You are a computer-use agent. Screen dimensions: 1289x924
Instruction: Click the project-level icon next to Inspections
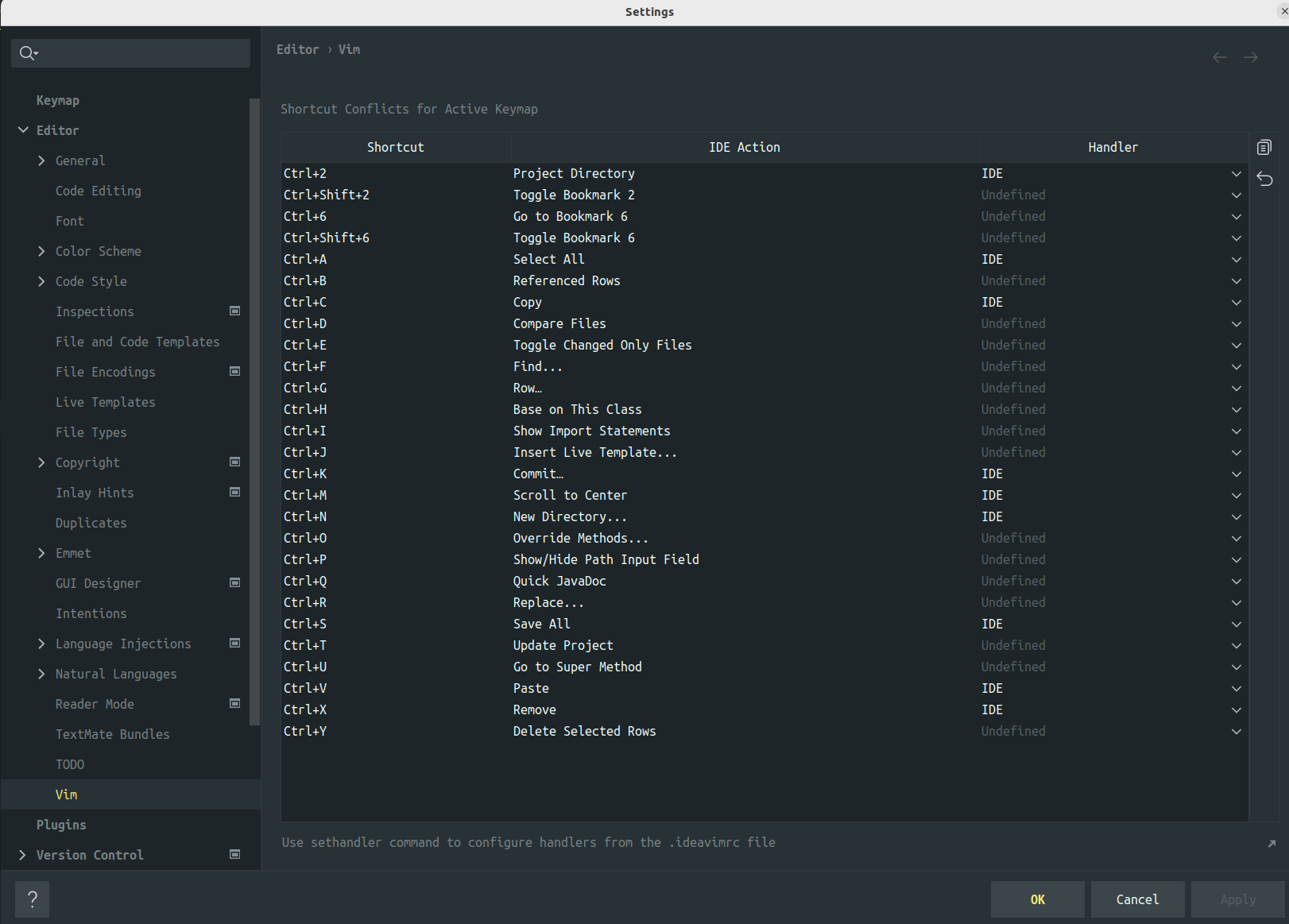(235, 311)
